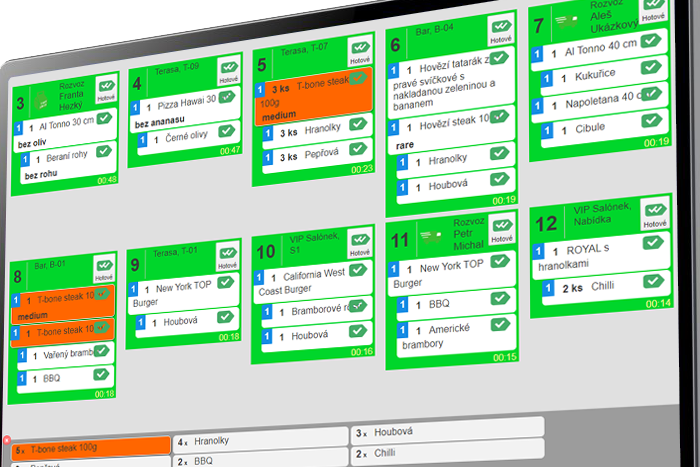This screenshot has width=700, height=467.
Task: Click the order 8 Bar B-01 header
Action: [x=62, y=267]
